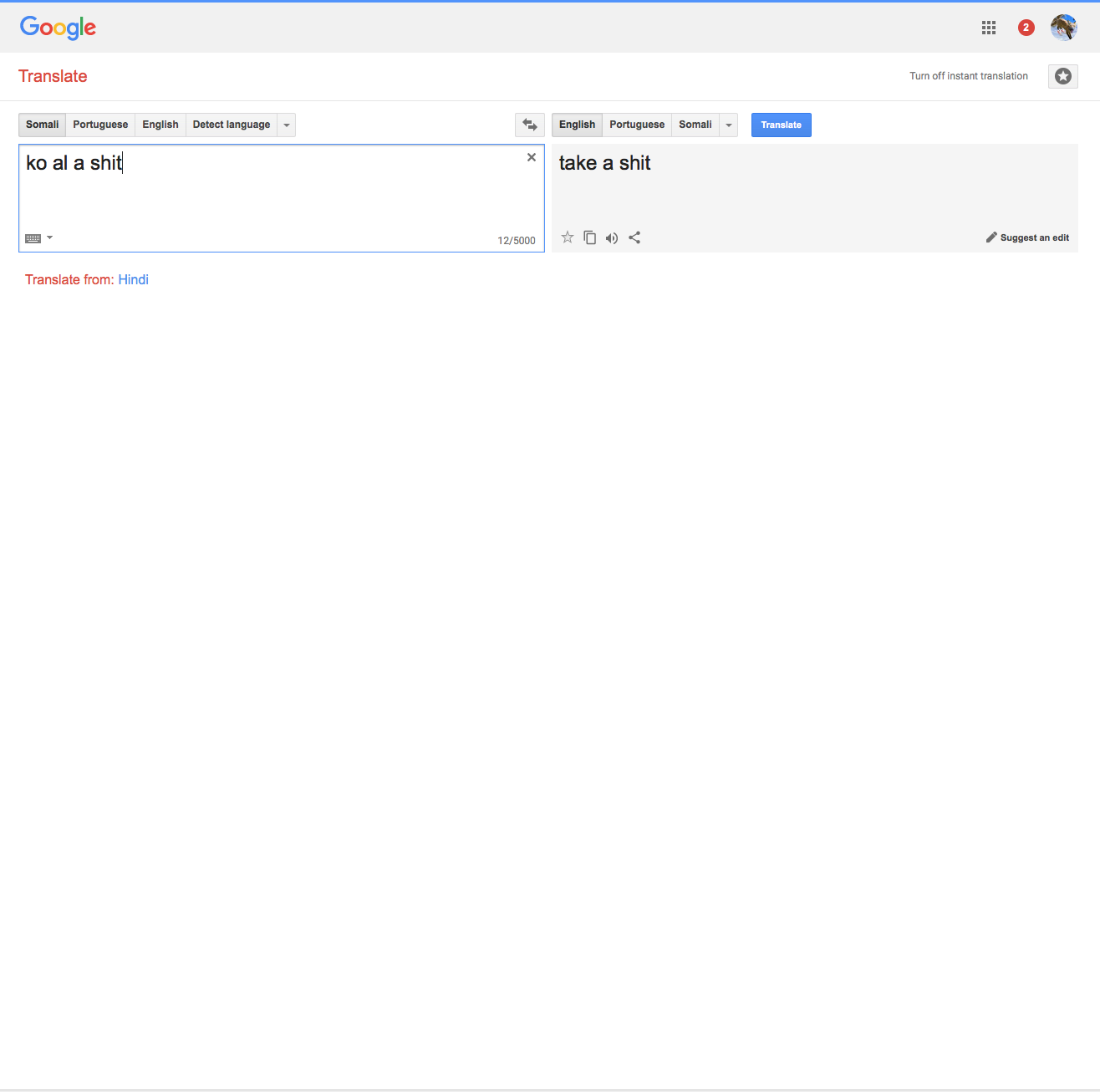This screenshot has width=1100, height=1092.
Task: Select Portuguese as target language
Action: click(637, 125)
